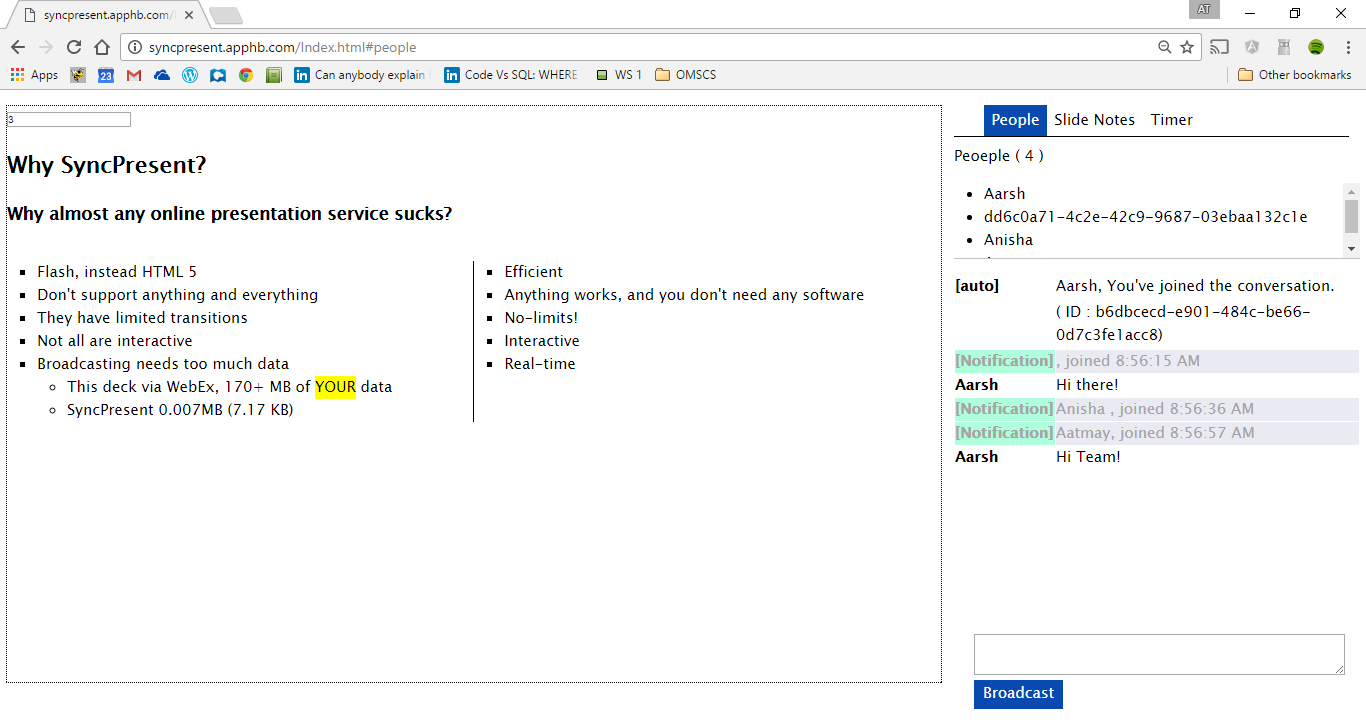This screenshot has height=728, width=1366.
Task: Click the ', joined 8:56:15 AM' notification
Action: click(x=1128, y=361)
